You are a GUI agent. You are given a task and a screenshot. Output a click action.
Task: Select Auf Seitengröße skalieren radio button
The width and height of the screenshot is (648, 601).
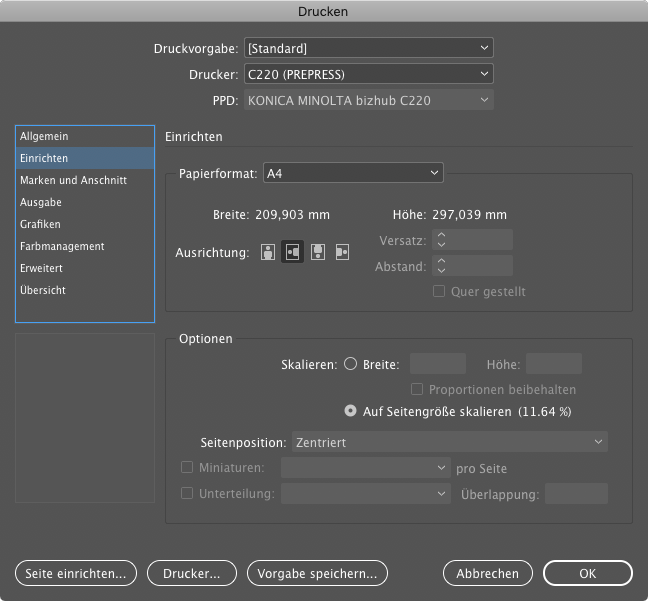click(x=350, y=411)
